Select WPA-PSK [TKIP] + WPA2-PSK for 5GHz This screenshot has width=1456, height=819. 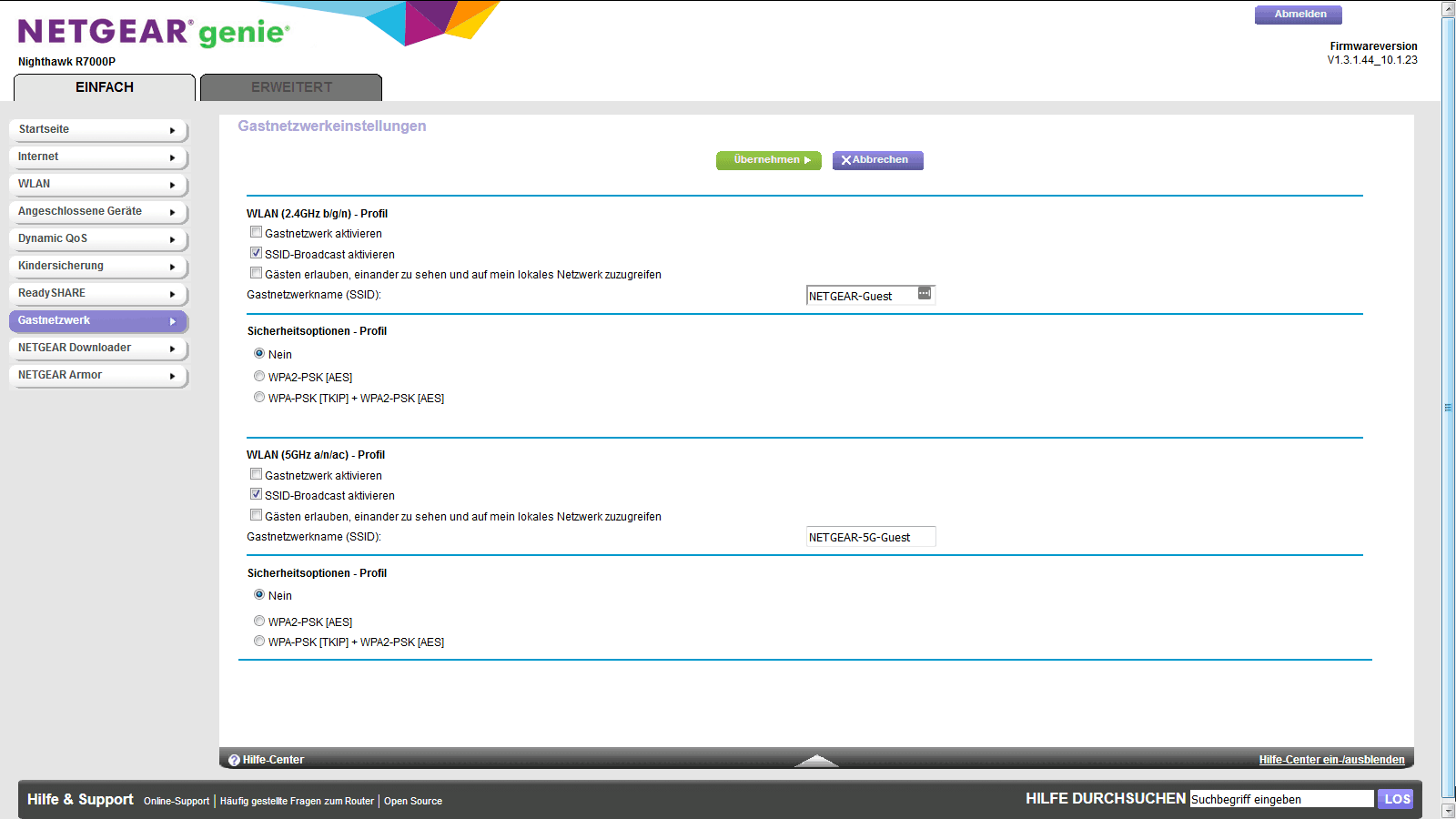pos(259,641)
